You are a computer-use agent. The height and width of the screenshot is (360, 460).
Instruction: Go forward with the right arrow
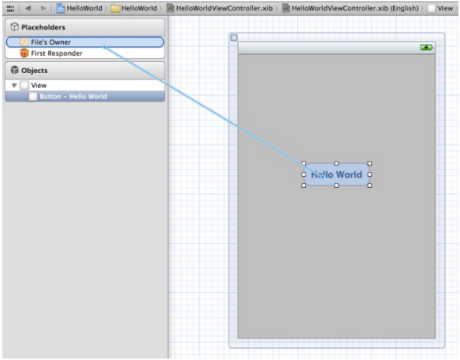[x=43, y=8]
